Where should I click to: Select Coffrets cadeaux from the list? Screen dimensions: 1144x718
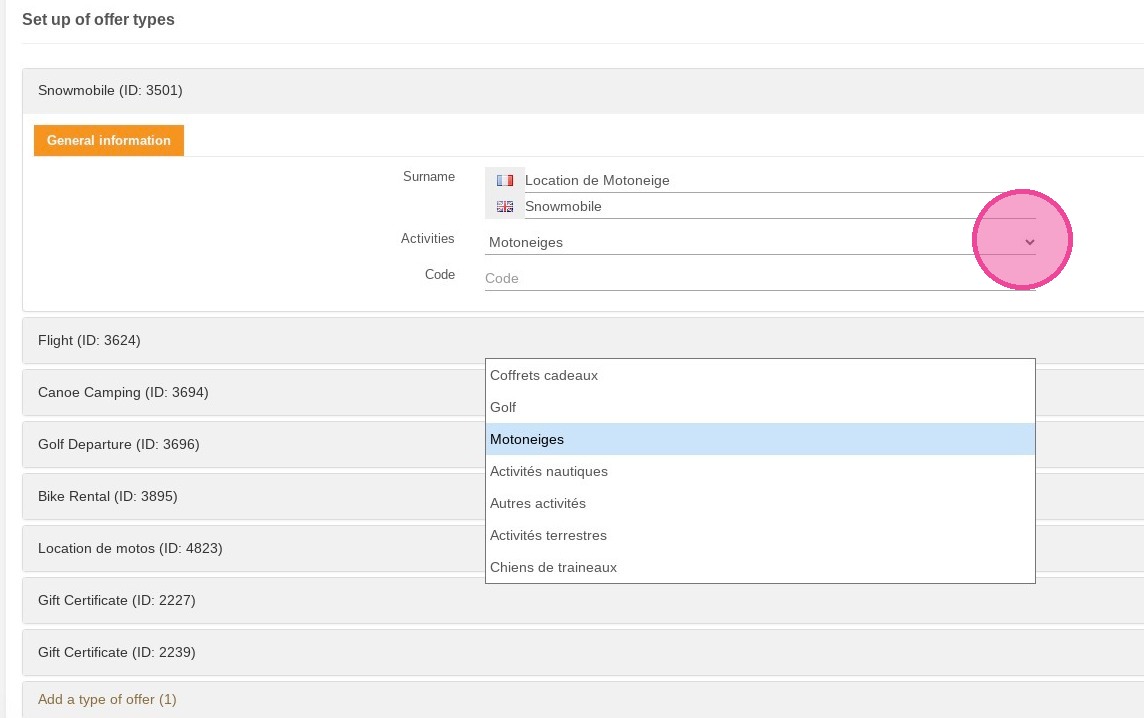(760, 375)
